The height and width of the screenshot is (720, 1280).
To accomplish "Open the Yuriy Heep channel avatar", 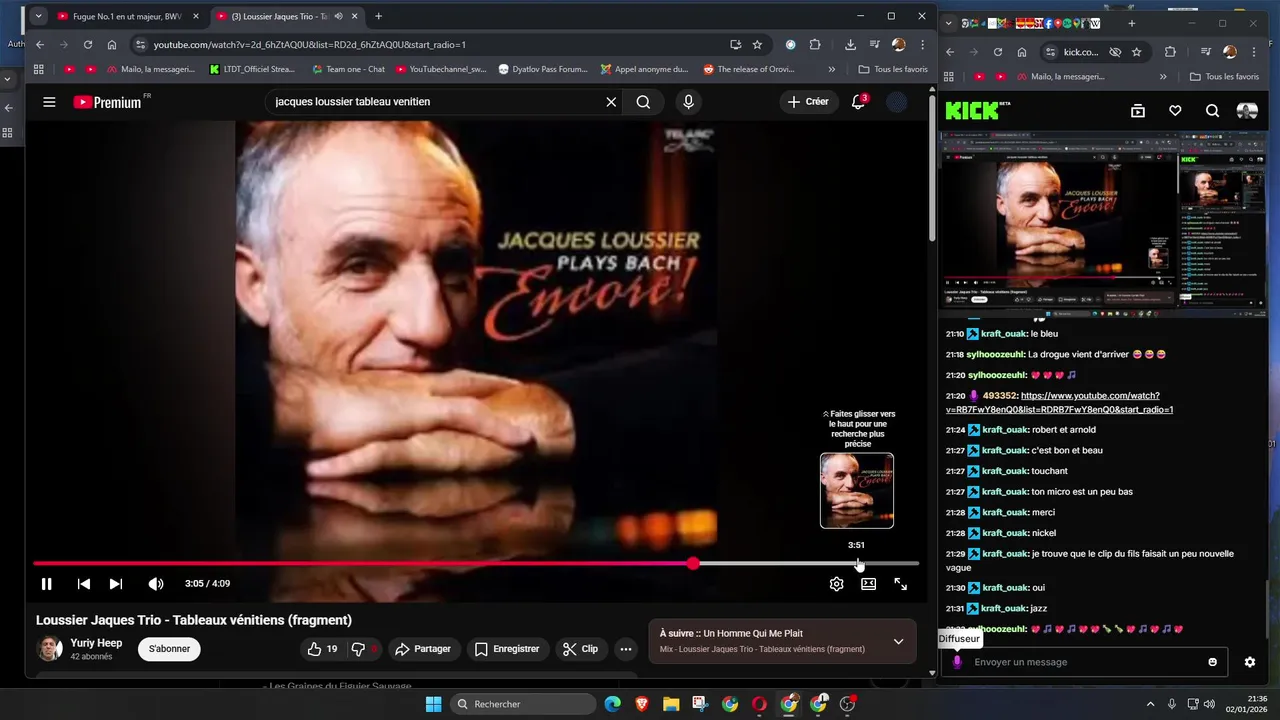I will 49,649.
